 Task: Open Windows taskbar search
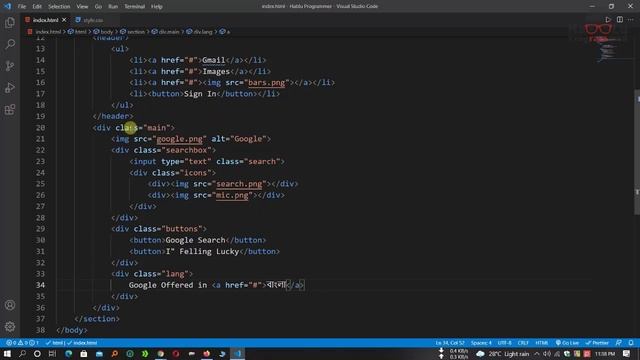[22, 353]
